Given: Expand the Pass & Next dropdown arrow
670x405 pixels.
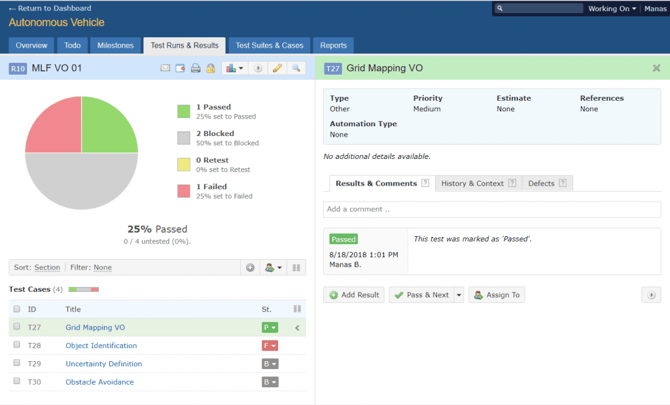Looking at the screenshot, I should click(459, 295).
